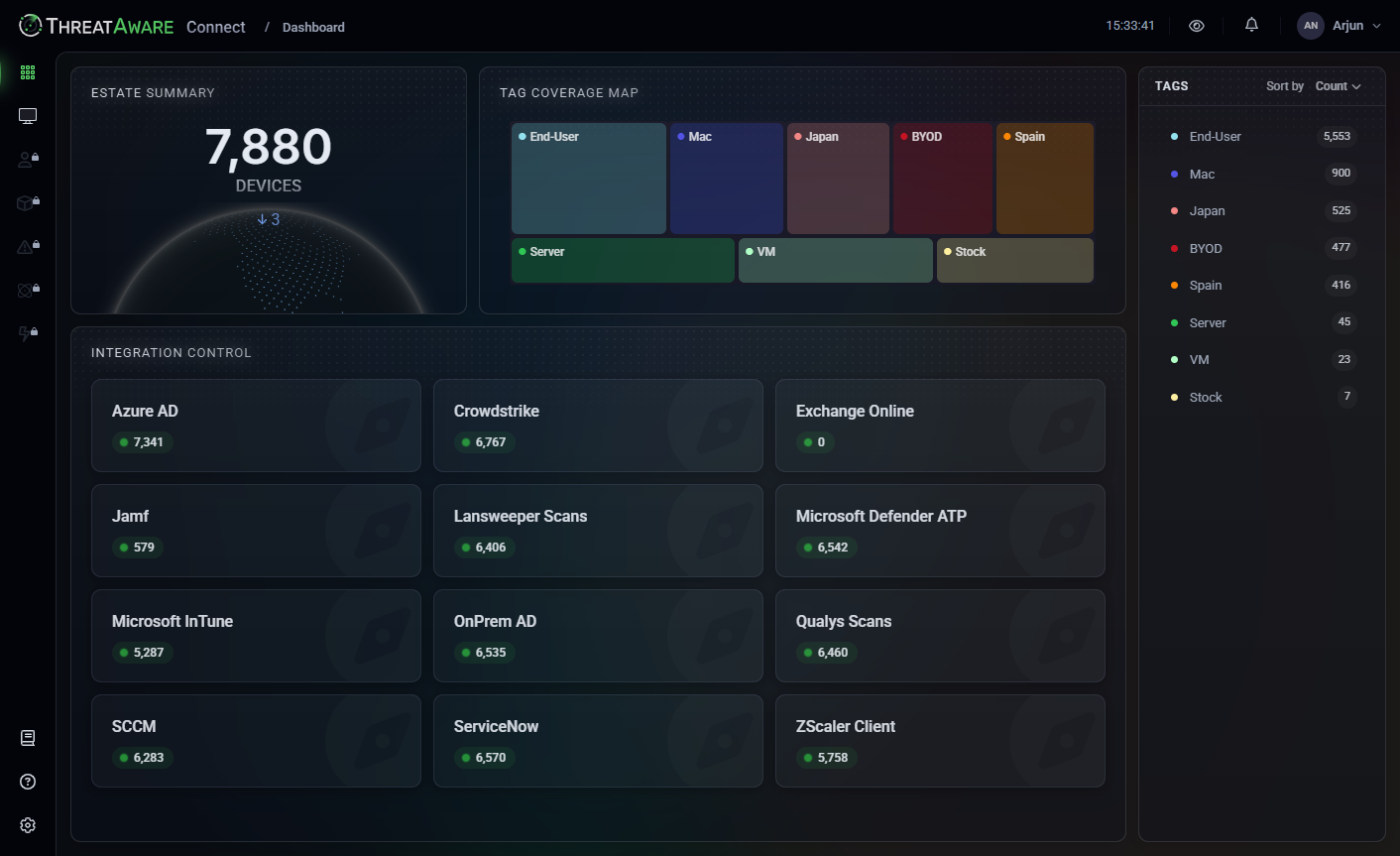Select the End-User block in Tag Coverage Map
The width and height of the screenshot is (1400, 856).
coord(588,177)
